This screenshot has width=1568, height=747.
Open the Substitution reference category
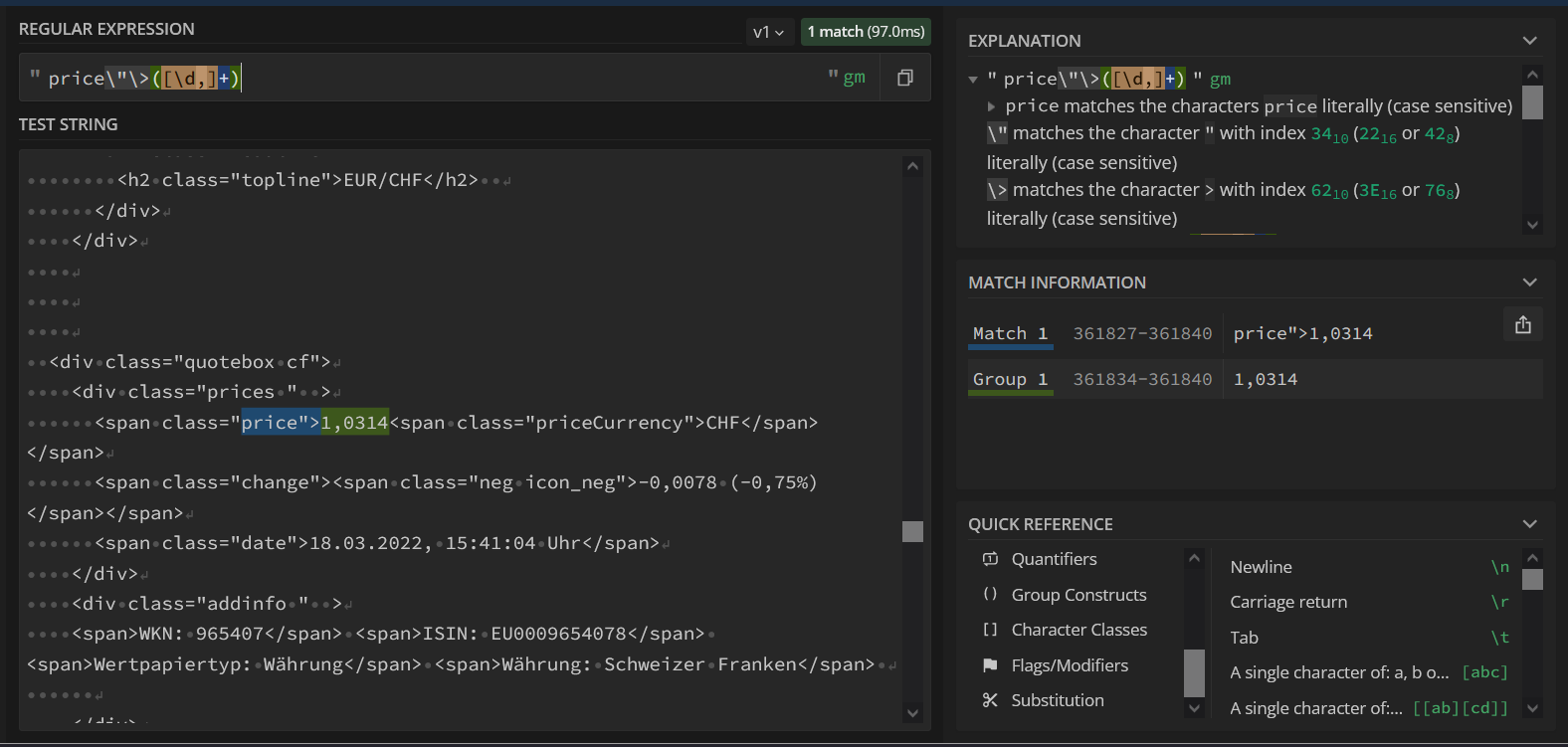1058,700
